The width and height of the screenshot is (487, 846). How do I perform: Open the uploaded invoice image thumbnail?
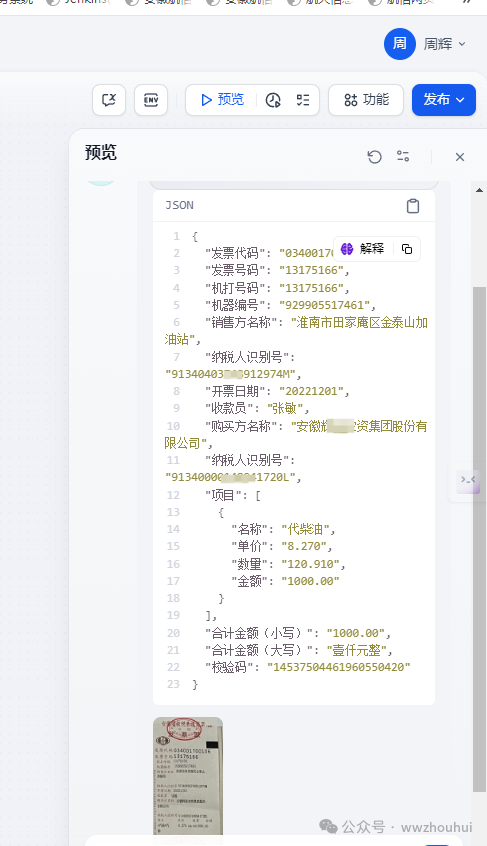(x=188, y=776)
